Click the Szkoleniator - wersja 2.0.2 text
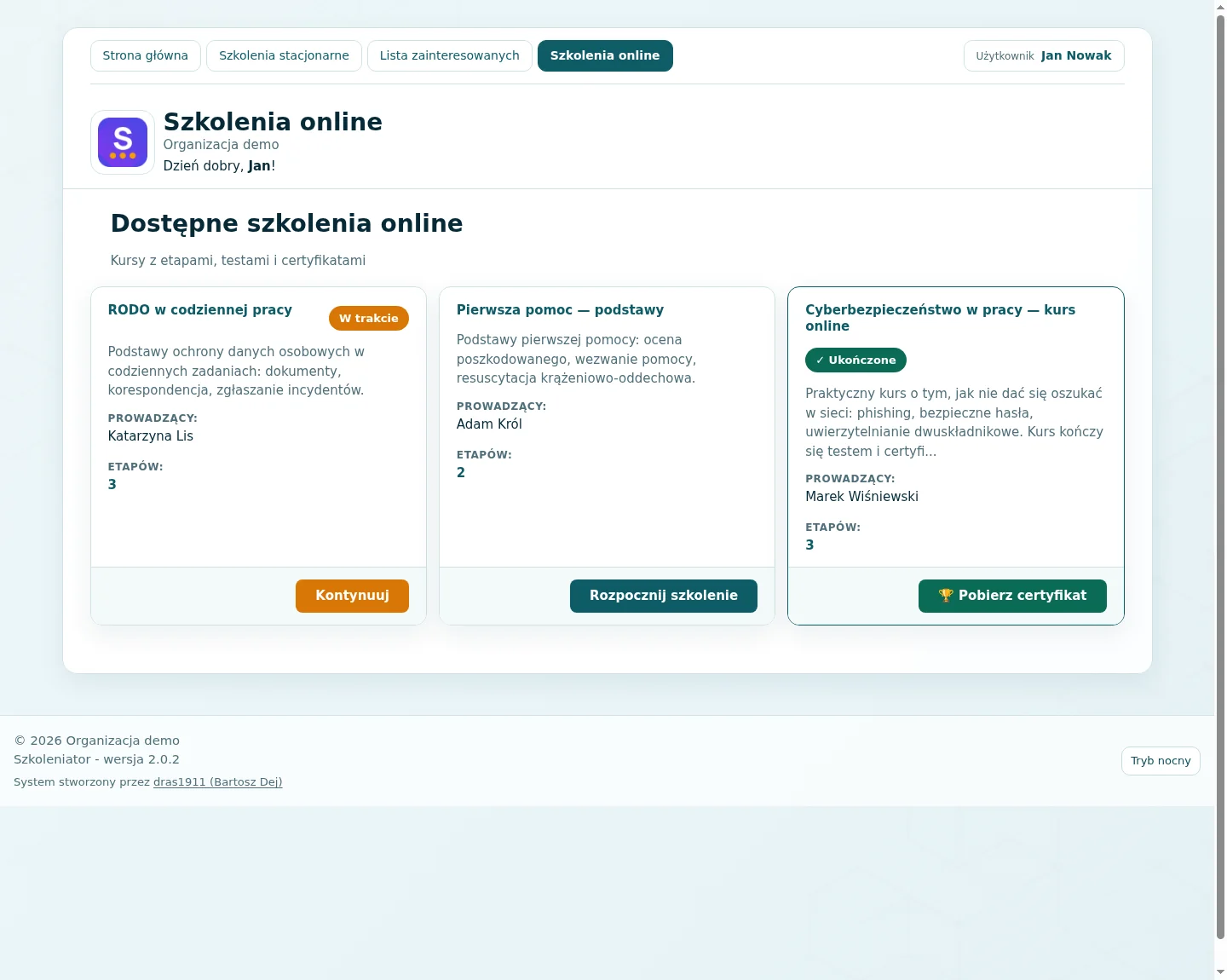Screen dimensions: 1227x980 click(96, 759)
